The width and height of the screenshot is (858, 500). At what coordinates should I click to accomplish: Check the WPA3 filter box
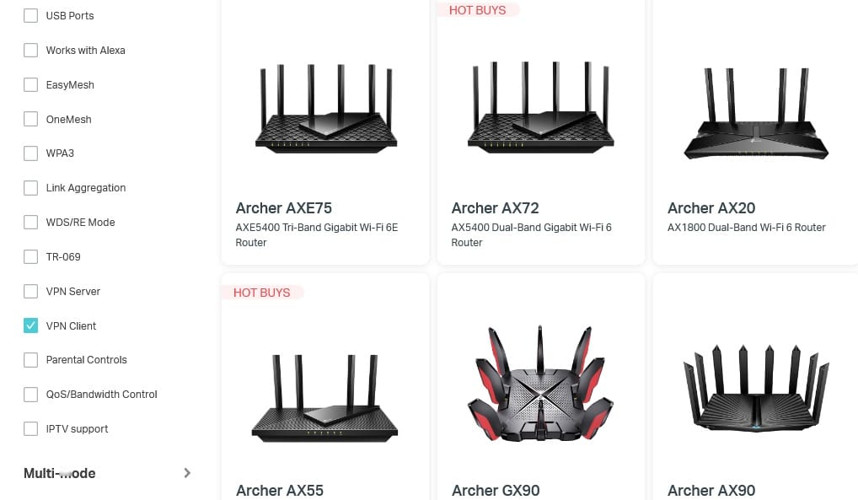tap(31, 153)
